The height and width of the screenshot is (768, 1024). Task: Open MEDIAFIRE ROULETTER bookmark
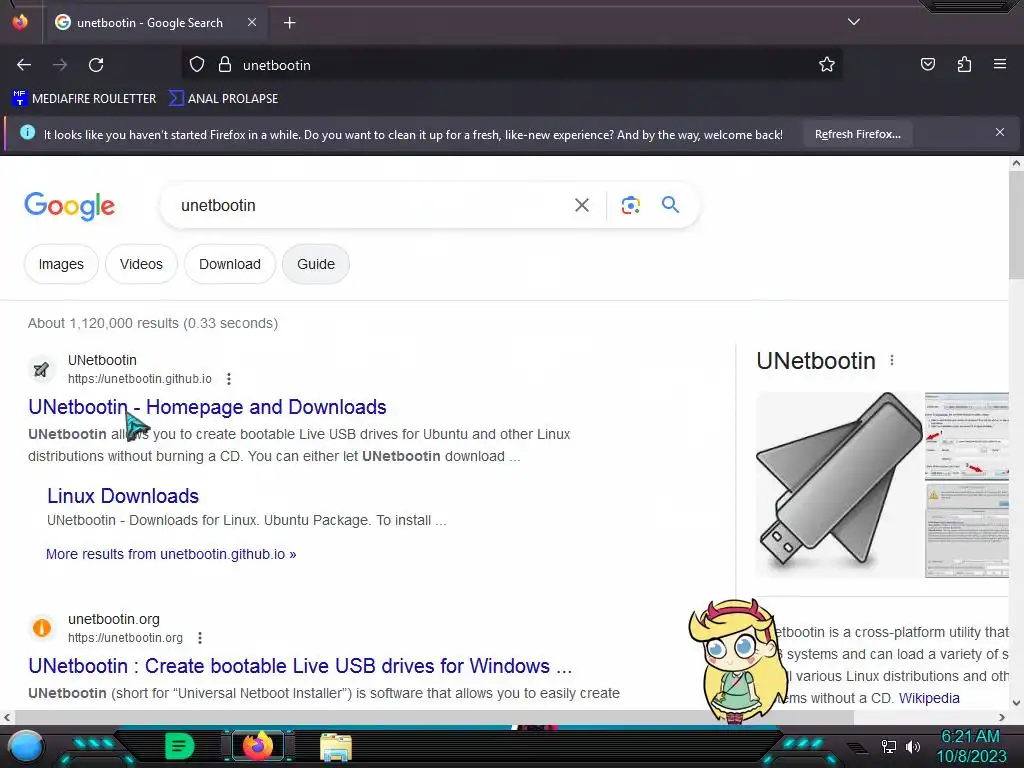coord(84,99)
